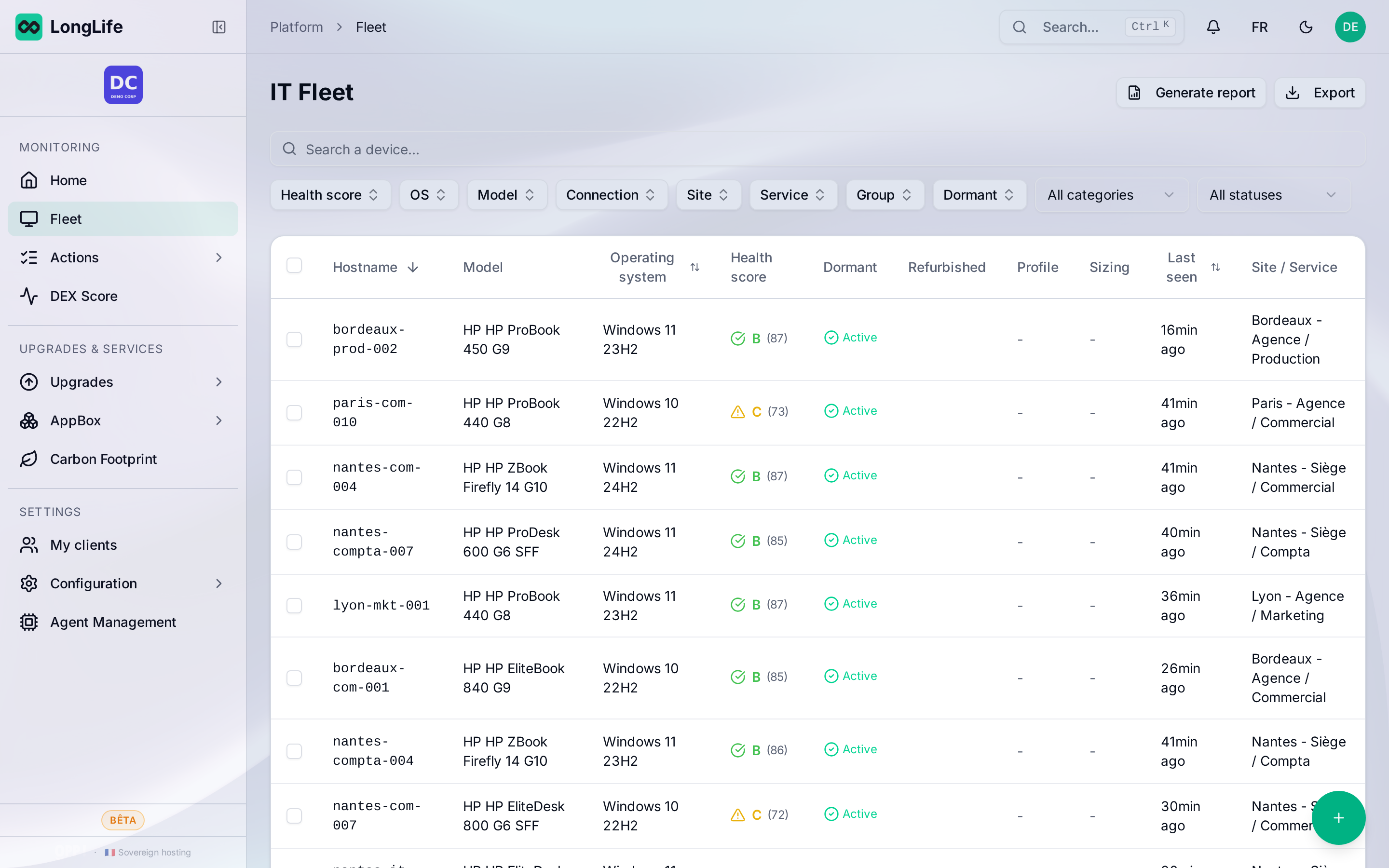The width and height of the screenshot is (1389, 868).
Task: Click the Generate report document icon
Action: pos(1134,93)
